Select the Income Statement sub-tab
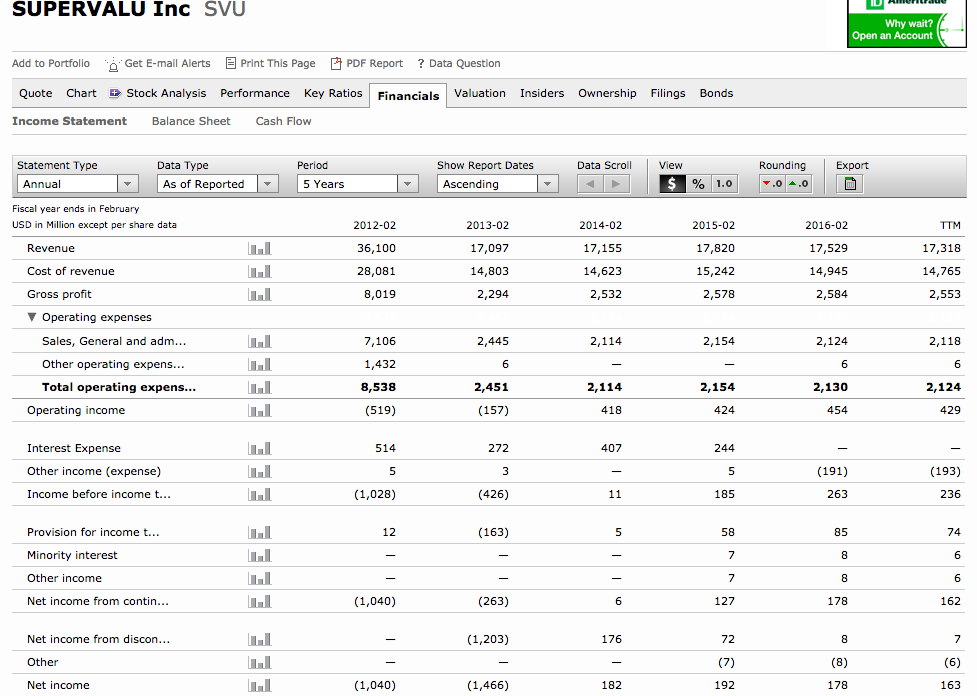This screenshot has width=977, height=696. click(69, 122)
